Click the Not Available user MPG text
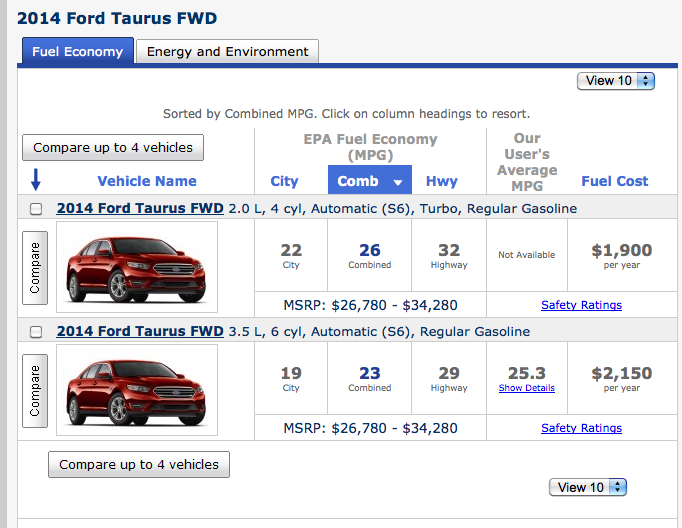Image resolution: width=682 pixels, height=528 pixels. pos(527,255)
